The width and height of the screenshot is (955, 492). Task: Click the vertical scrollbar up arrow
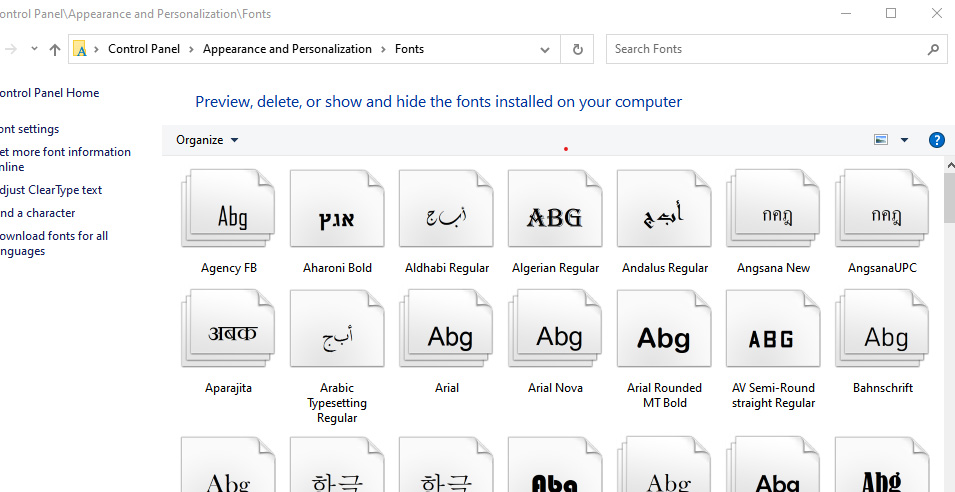tap(950, 164)
